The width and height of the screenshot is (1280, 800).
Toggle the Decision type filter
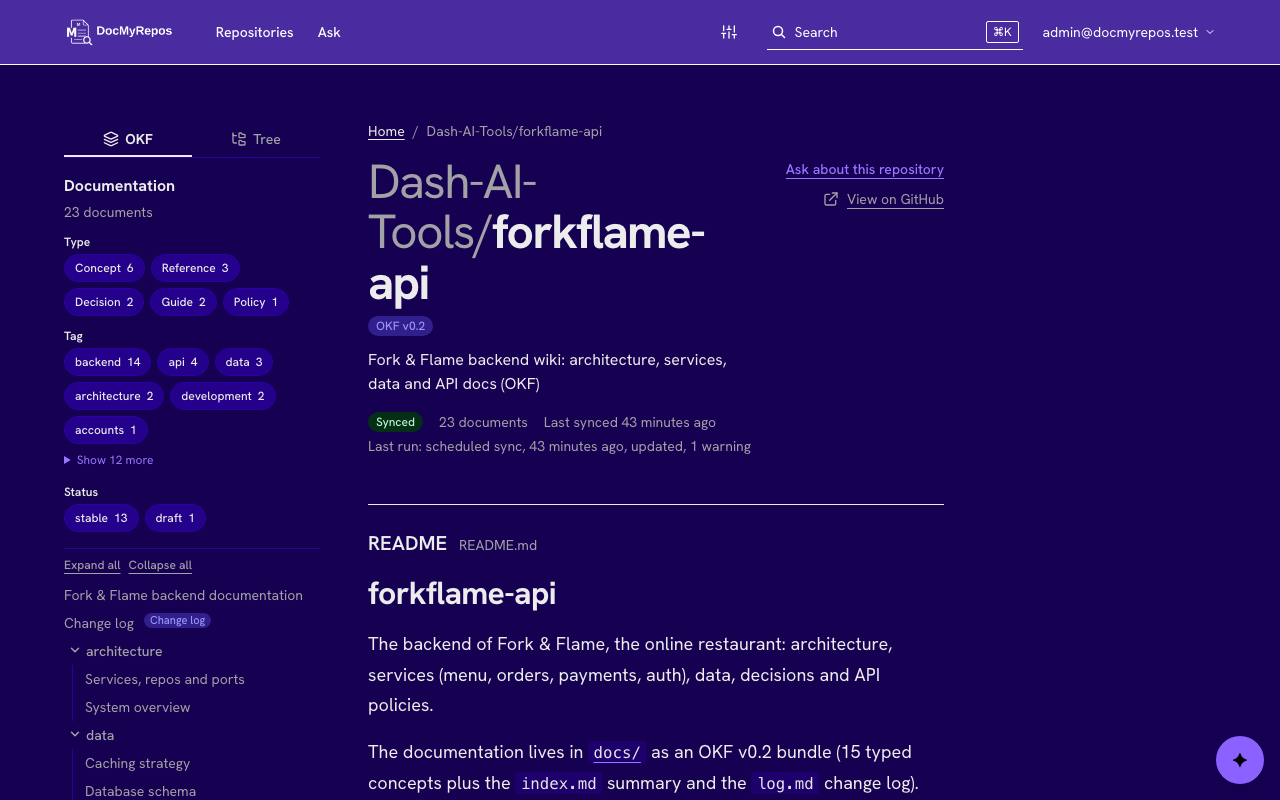[104, 302]
